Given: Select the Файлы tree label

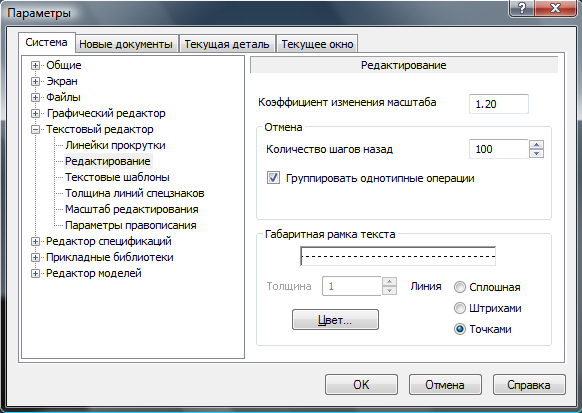Looking at the screenshot, I should point(63,97).
